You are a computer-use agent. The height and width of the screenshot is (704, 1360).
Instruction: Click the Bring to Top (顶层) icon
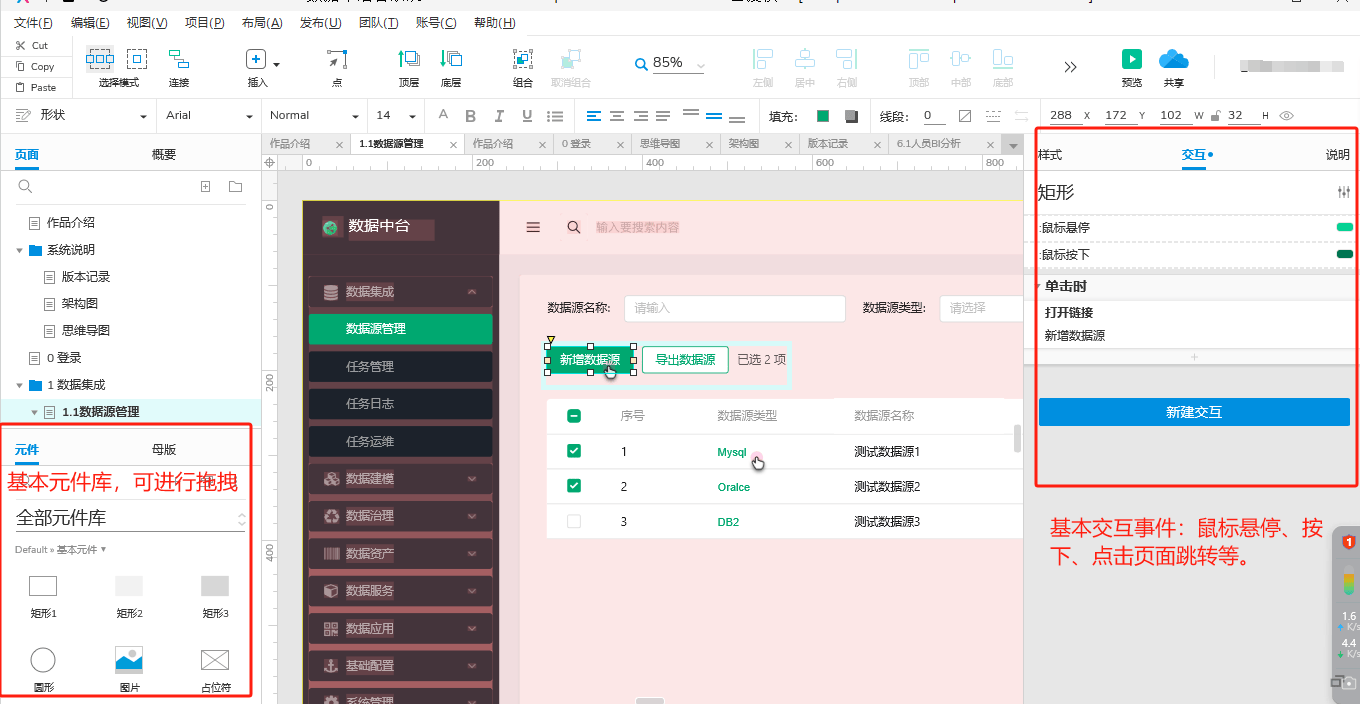point(409,60)
